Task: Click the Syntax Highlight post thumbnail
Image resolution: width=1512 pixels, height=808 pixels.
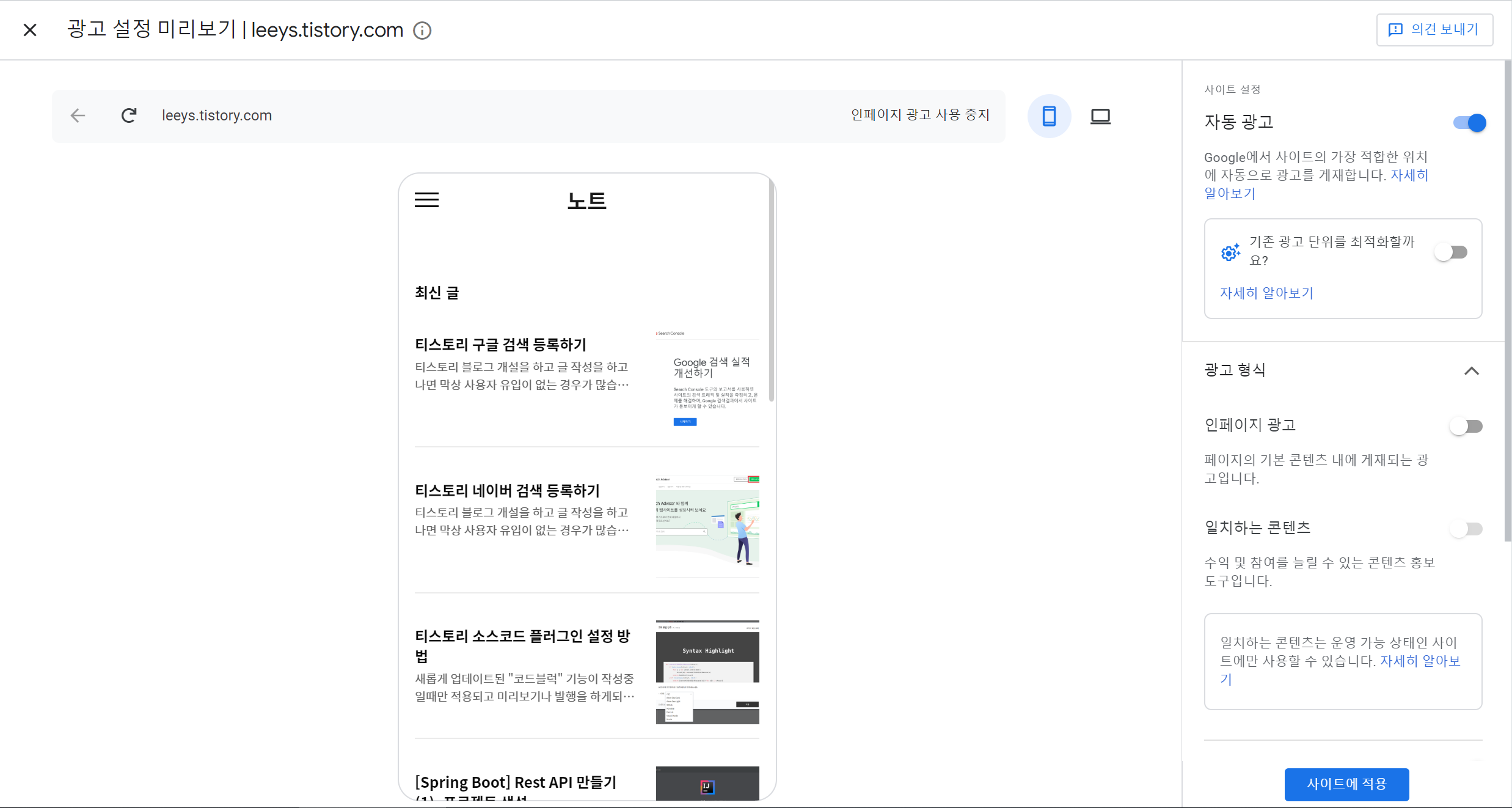Action: click(x=707, y=672)
